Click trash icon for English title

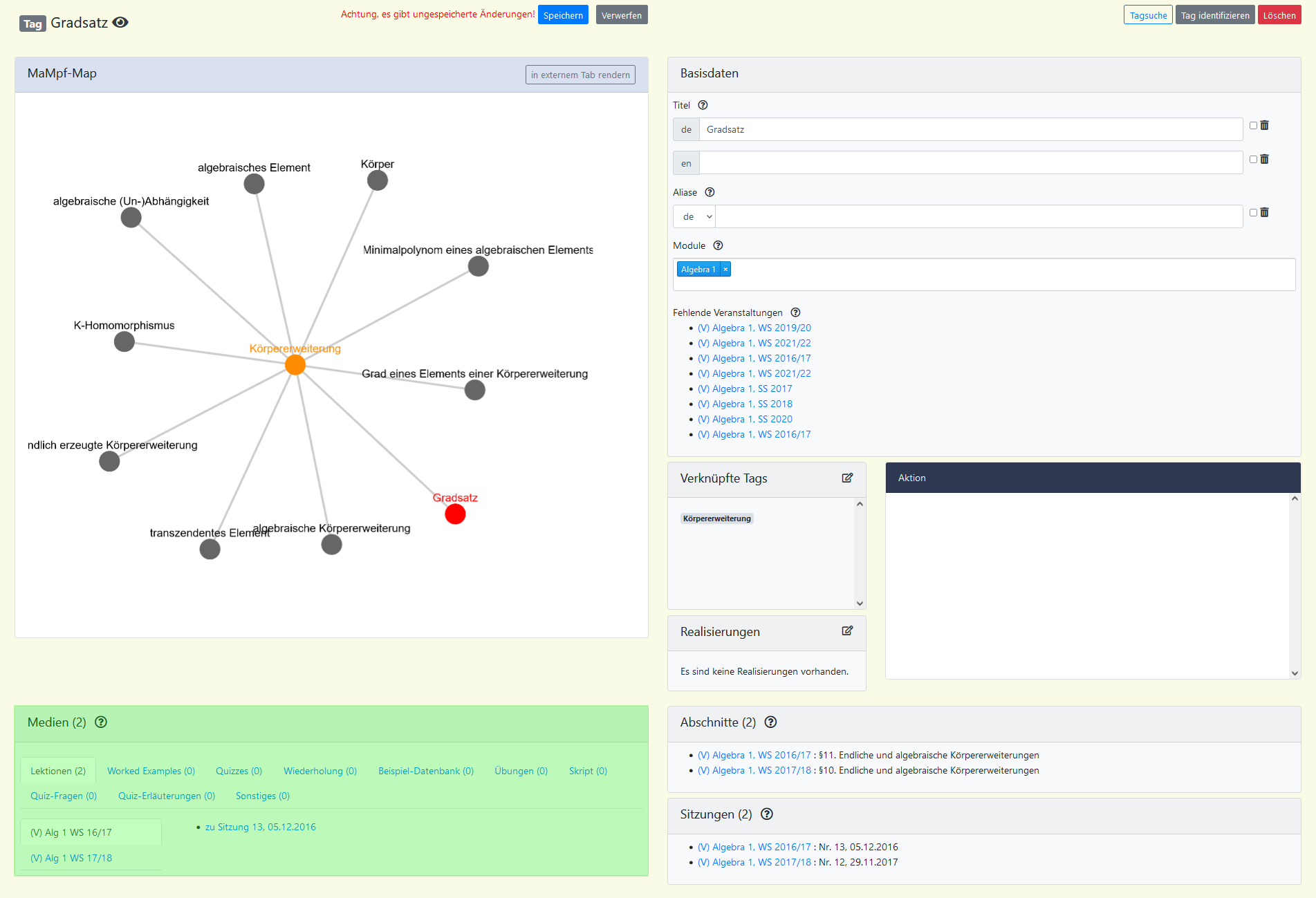[x=1264, y=159]
